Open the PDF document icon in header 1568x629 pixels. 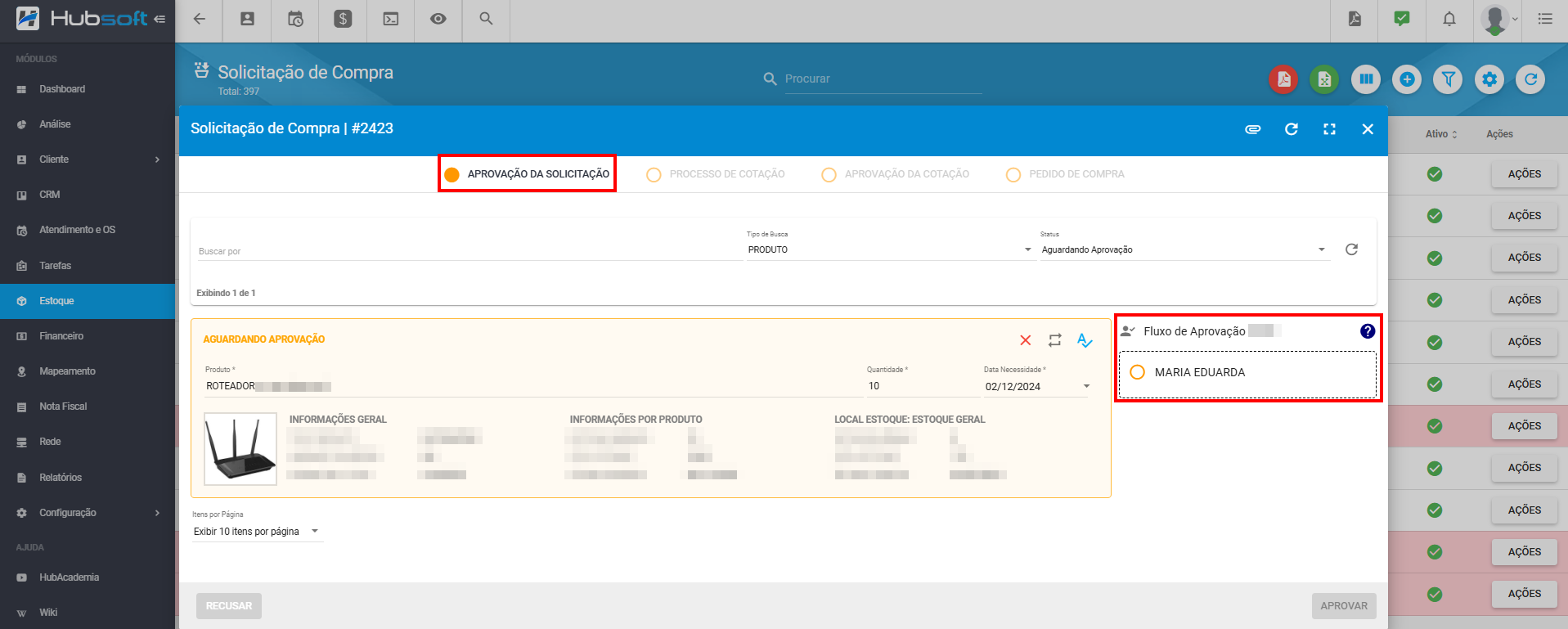click(x=1355, y=19)
